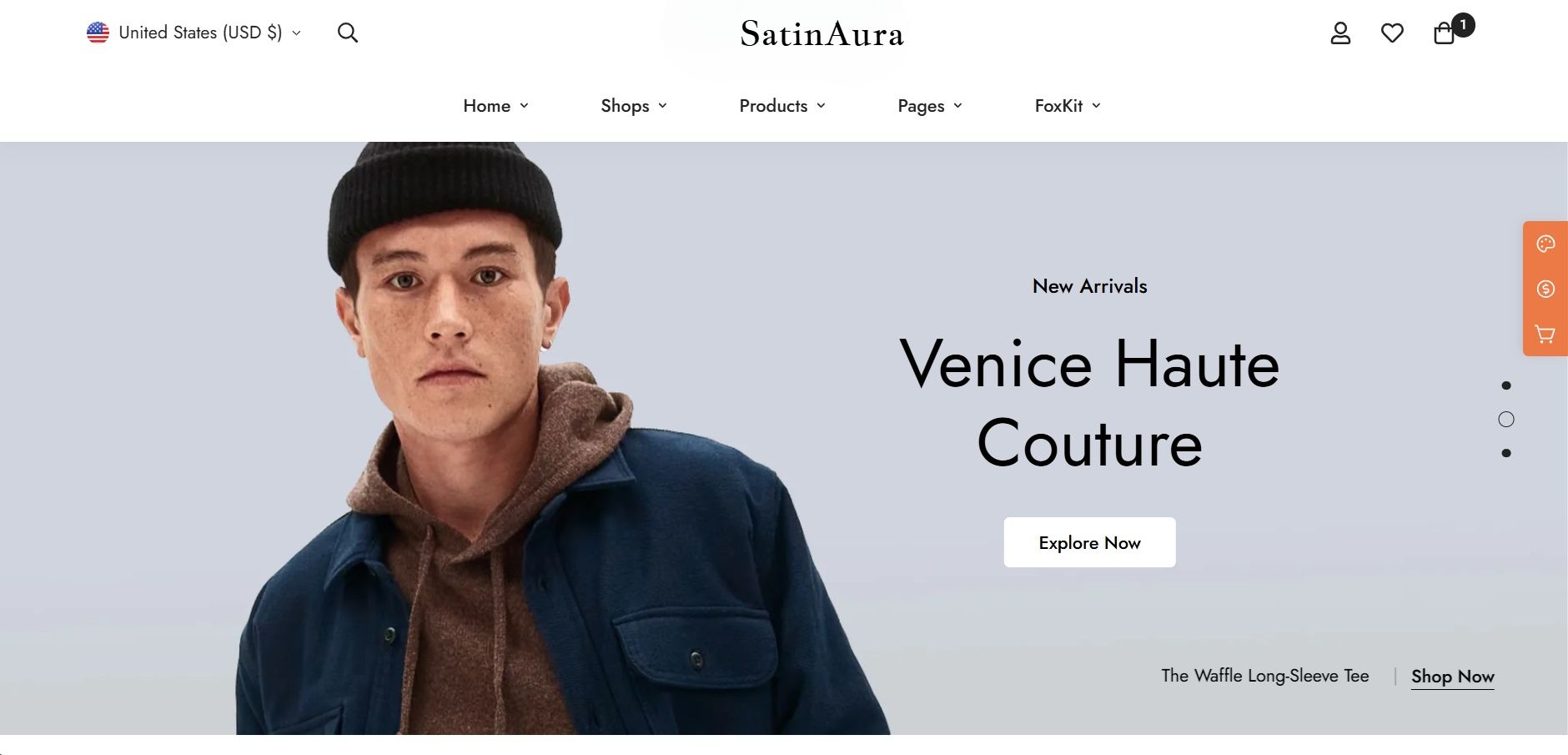The width and height of the screenshot is (1568, 755).
Task: Open the Shops menu item
Action: 634,106
